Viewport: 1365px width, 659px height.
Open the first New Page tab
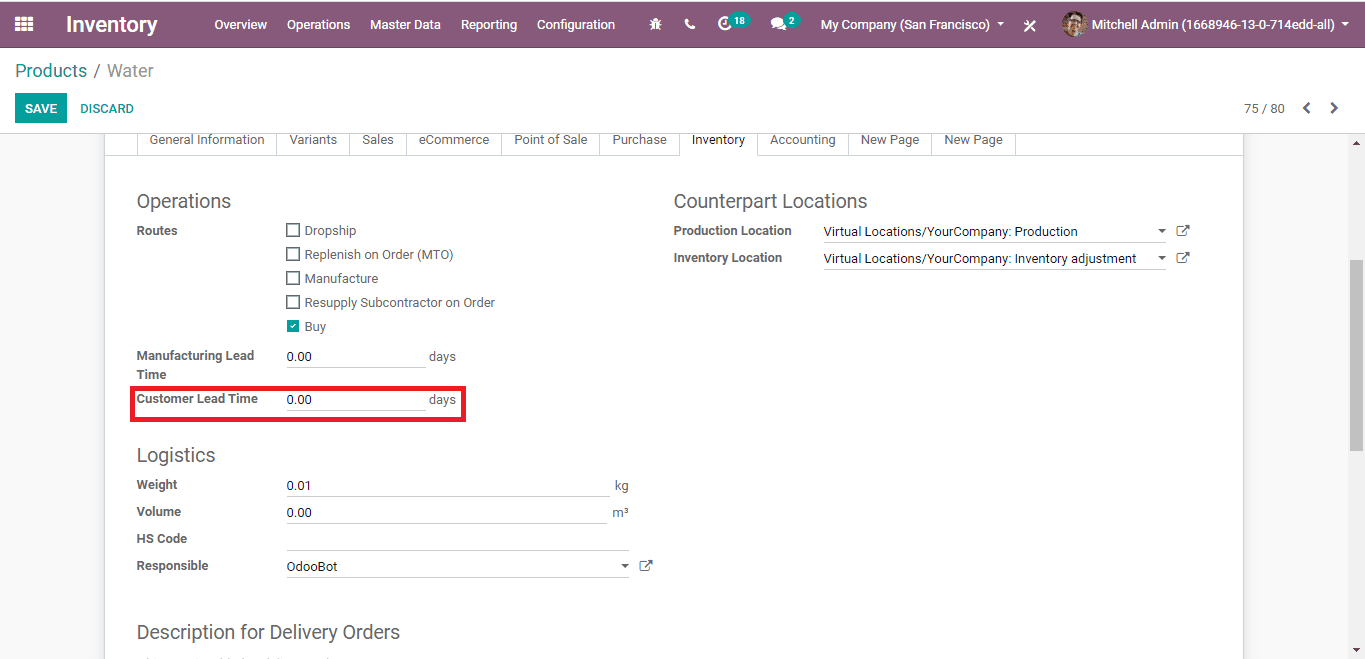[890, 141]
